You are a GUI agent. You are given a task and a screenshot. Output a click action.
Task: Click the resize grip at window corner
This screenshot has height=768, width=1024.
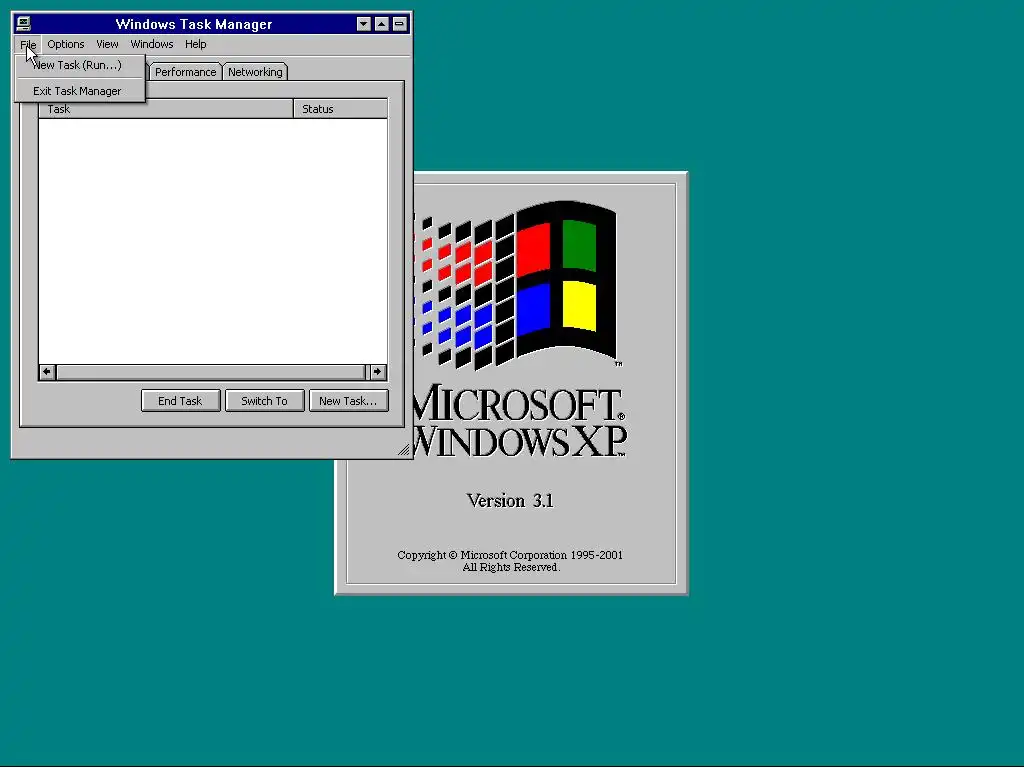point(404,449)
